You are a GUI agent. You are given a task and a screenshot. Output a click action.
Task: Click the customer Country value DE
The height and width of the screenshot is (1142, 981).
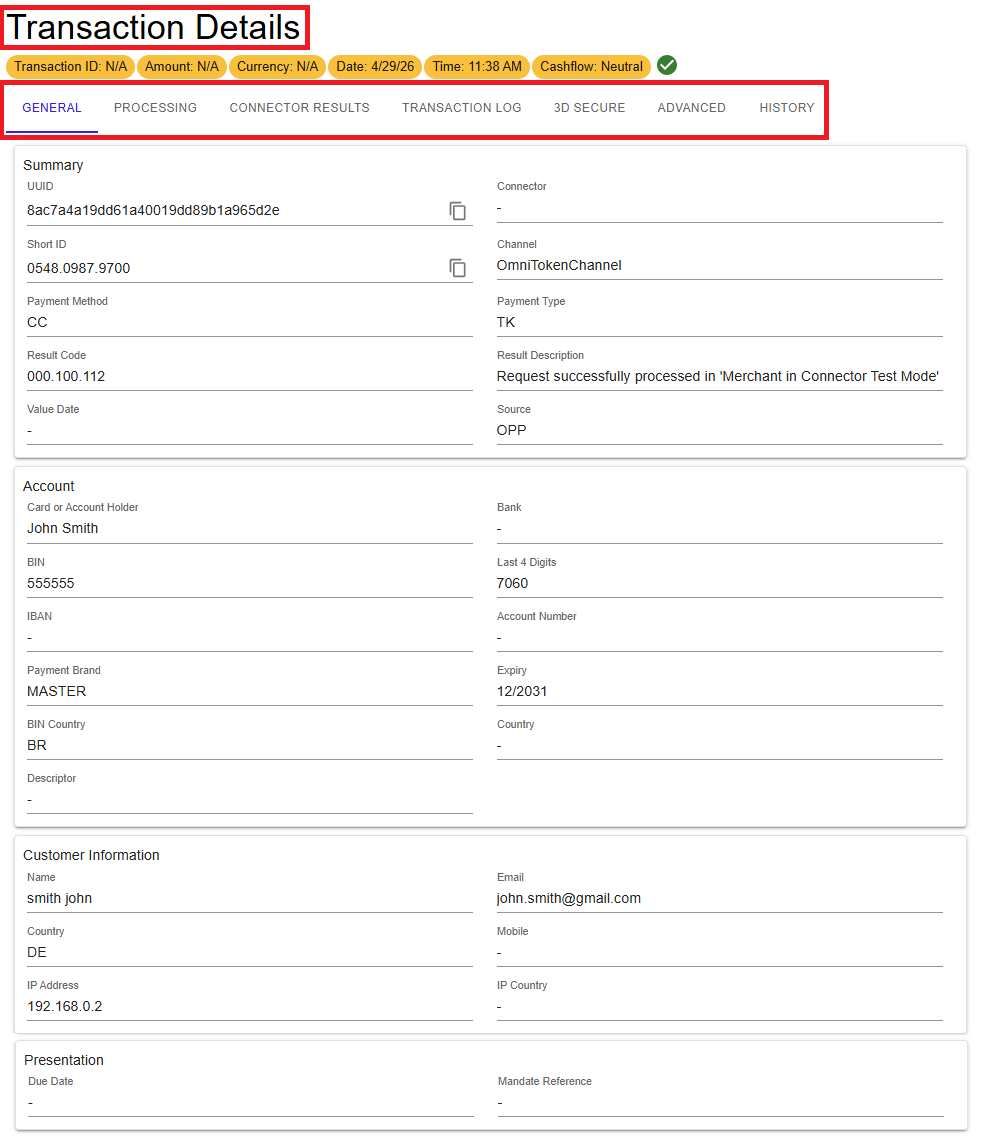(37, 952)
